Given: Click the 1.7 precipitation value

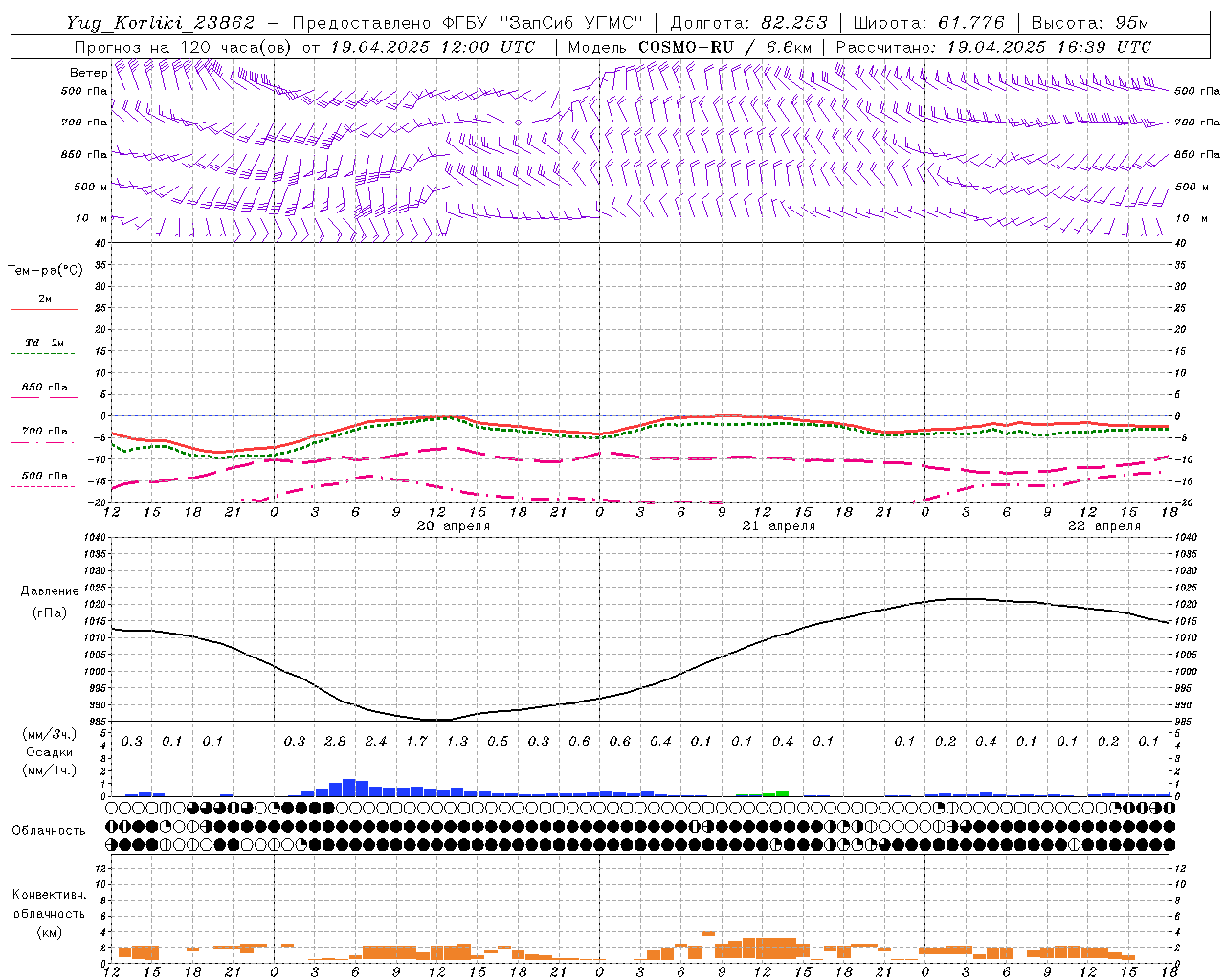Looking at the screenshot, I should [416, 742].
